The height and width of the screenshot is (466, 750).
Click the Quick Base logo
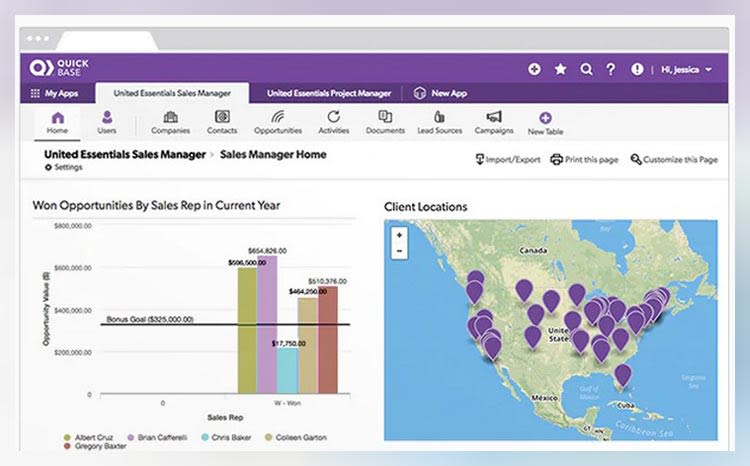pos(59,68)
